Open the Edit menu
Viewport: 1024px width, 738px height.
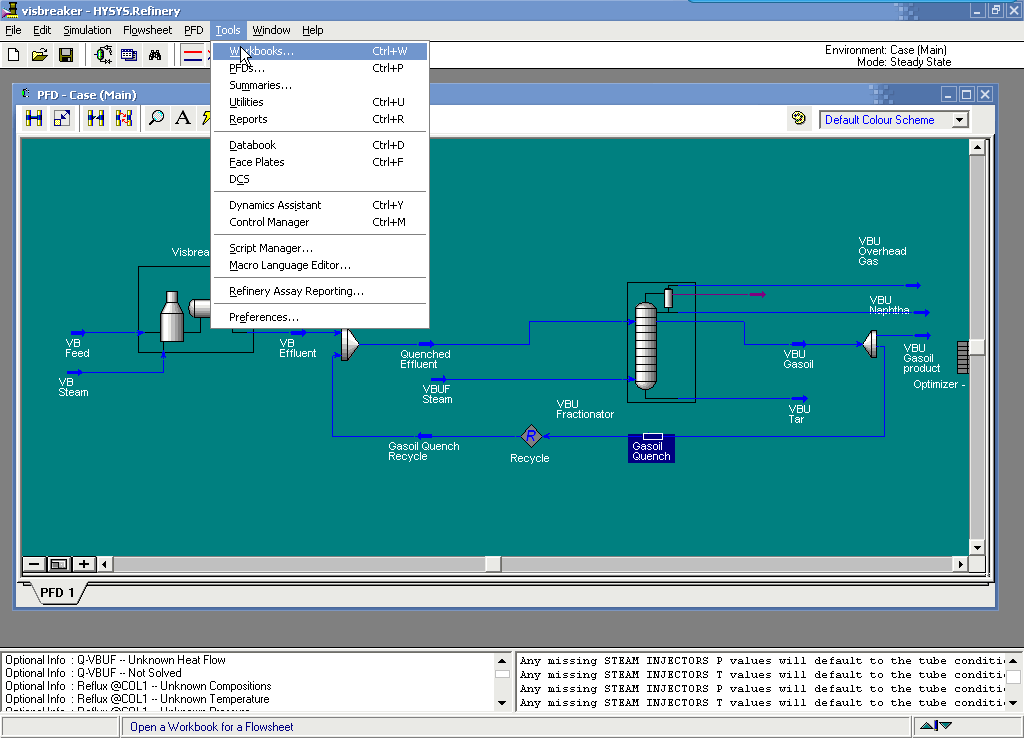tap(42, 30)
